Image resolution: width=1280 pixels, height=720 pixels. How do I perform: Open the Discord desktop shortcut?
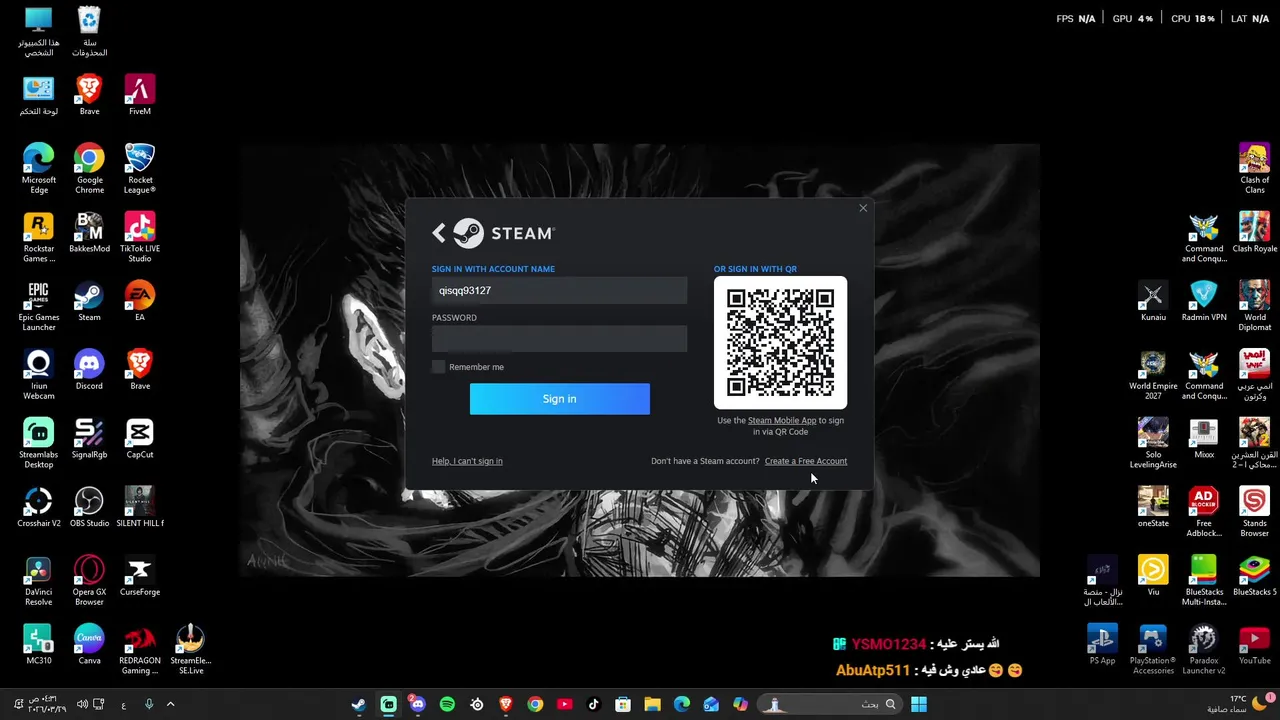[89, 369]
